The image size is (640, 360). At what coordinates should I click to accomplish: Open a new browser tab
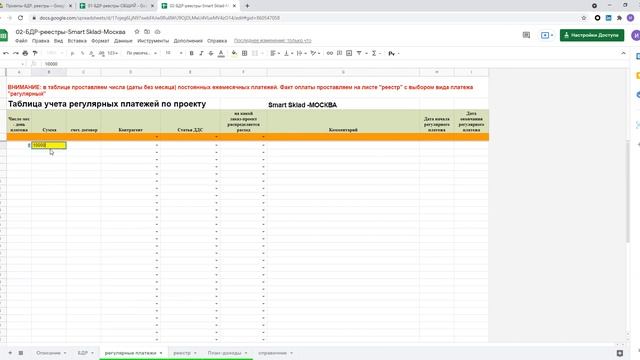[247, 6]
